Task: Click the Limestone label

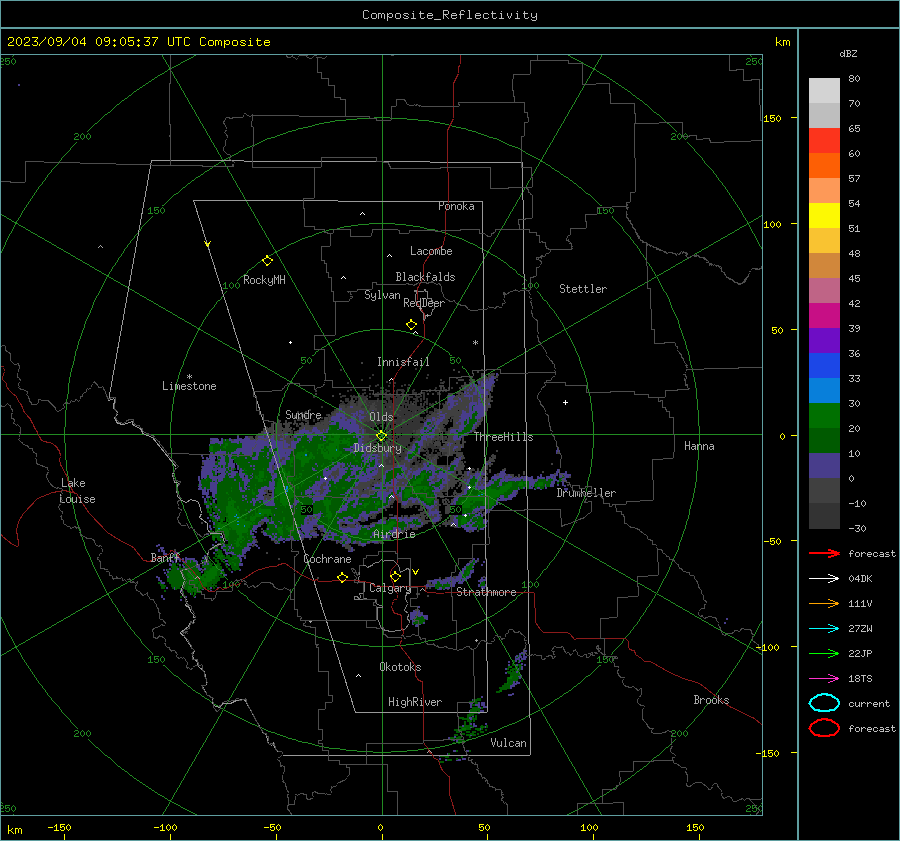Action: pyautogui.click(x=189, y=386)
